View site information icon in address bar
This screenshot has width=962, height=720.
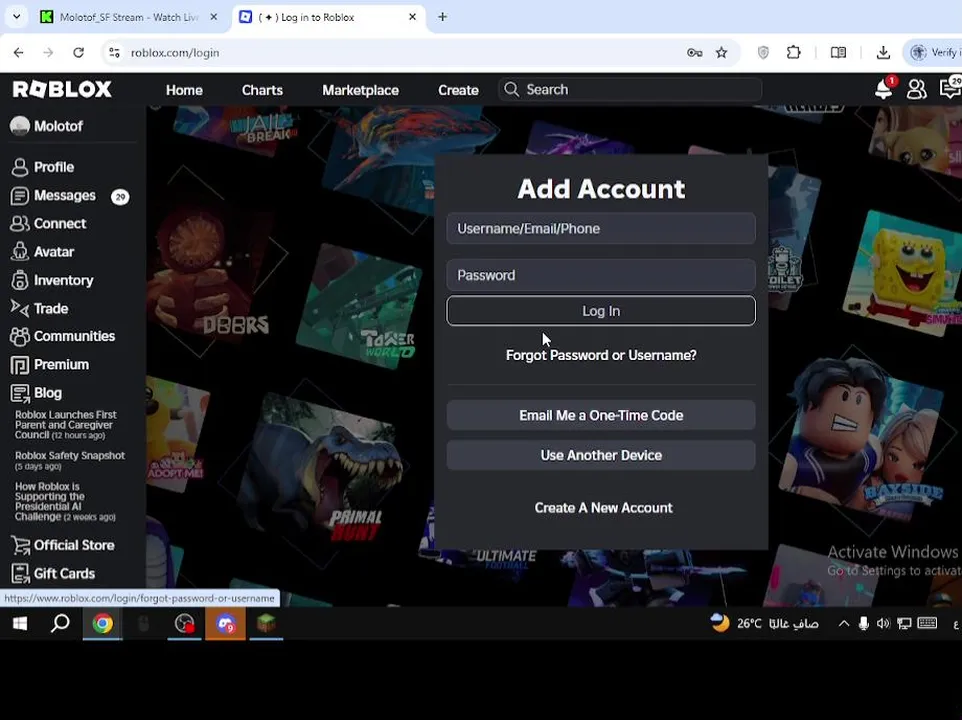[114, 53]
